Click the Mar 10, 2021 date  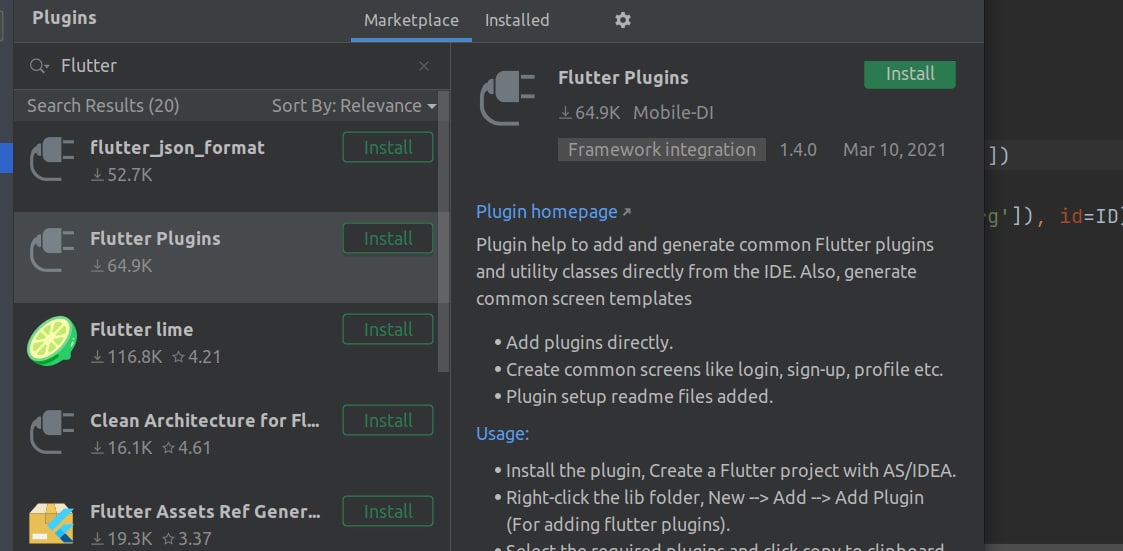(x=895, y=150)
